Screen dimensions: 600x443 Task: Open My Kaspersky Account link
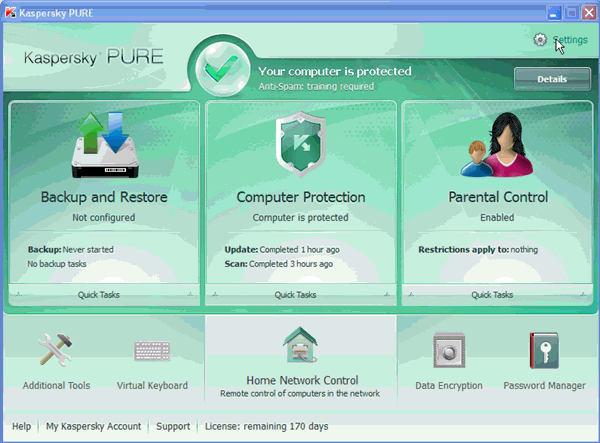click(93, 426)
